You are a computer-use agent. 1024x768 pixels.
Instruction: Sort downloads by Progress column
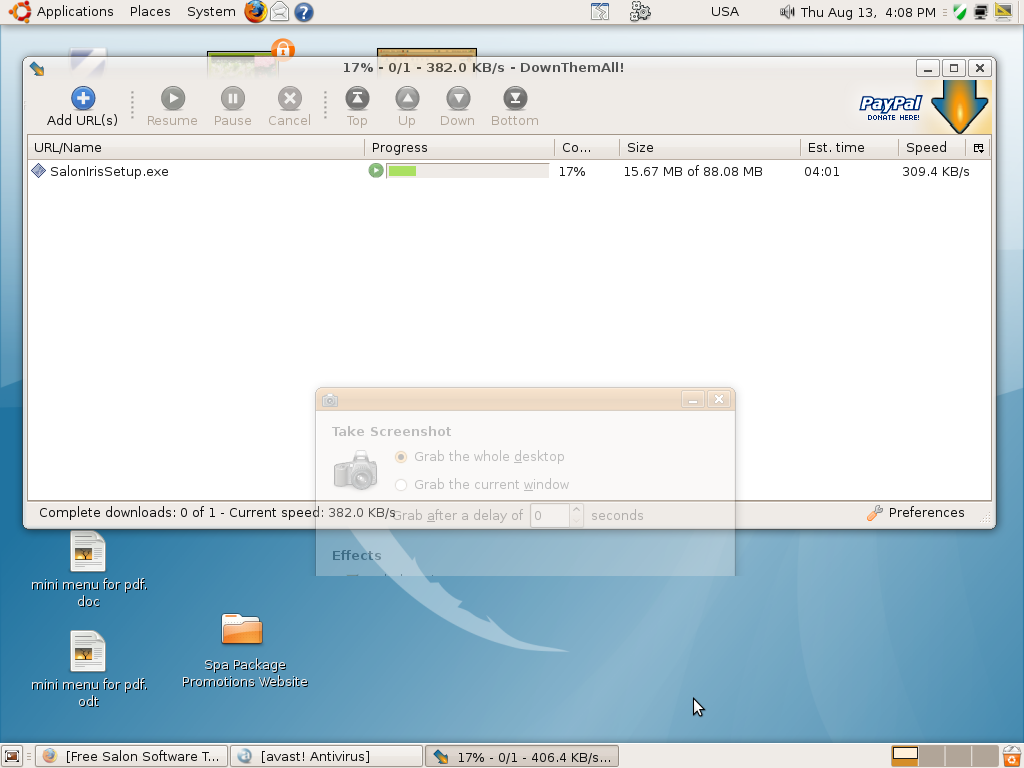coord(460,148)
